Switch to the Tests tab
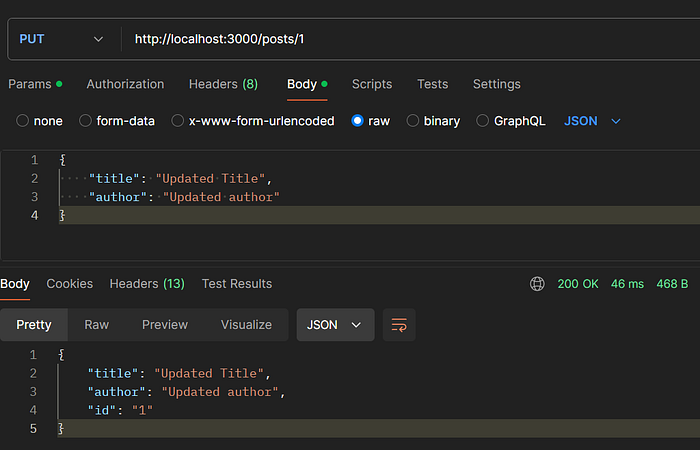 (x=433, y=84)
